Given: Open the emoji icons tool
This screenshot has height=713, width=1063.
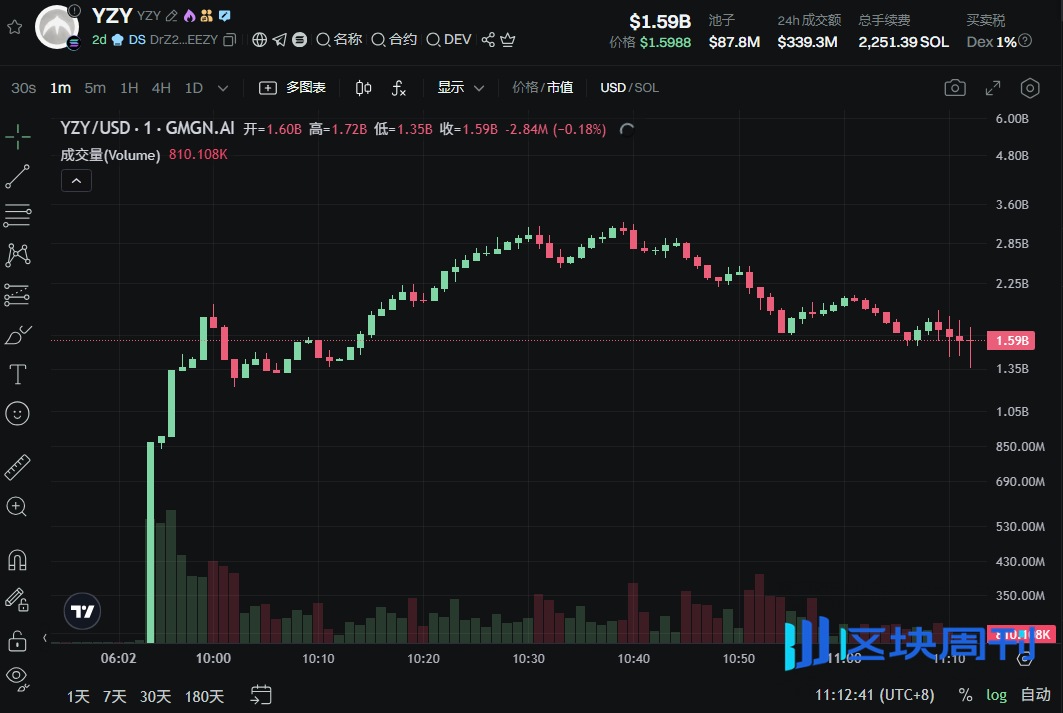Looking at the screenshot, I should click(18, 413).
